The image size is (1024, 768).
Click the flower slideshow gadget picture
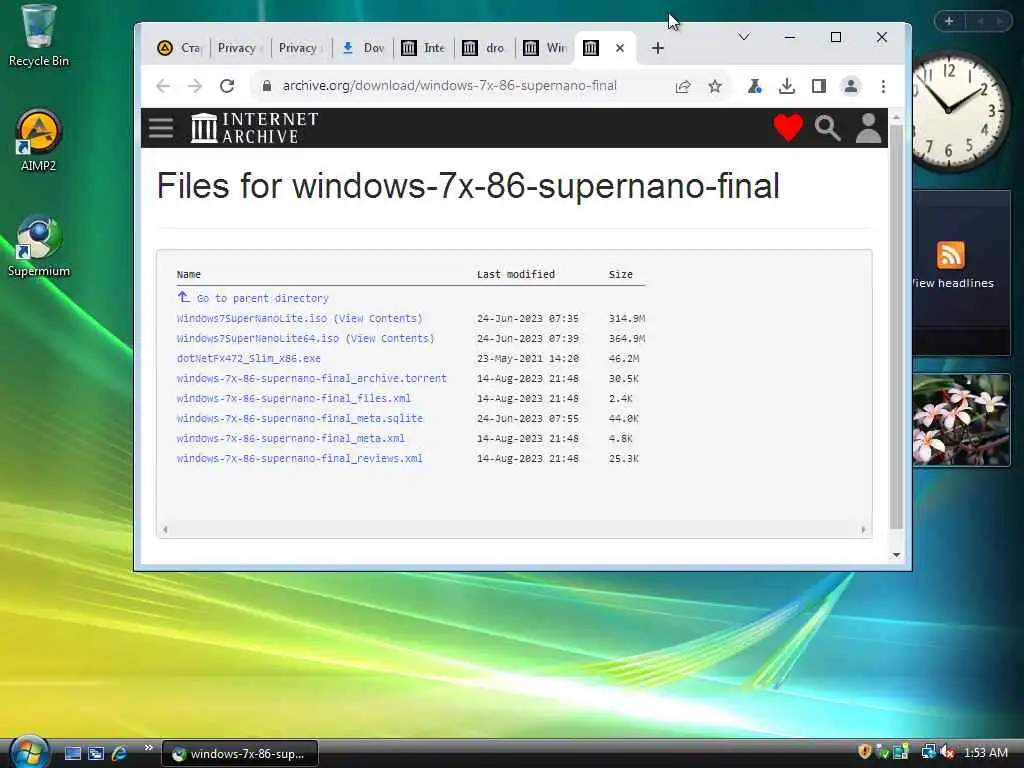click(x=961, y=420)
